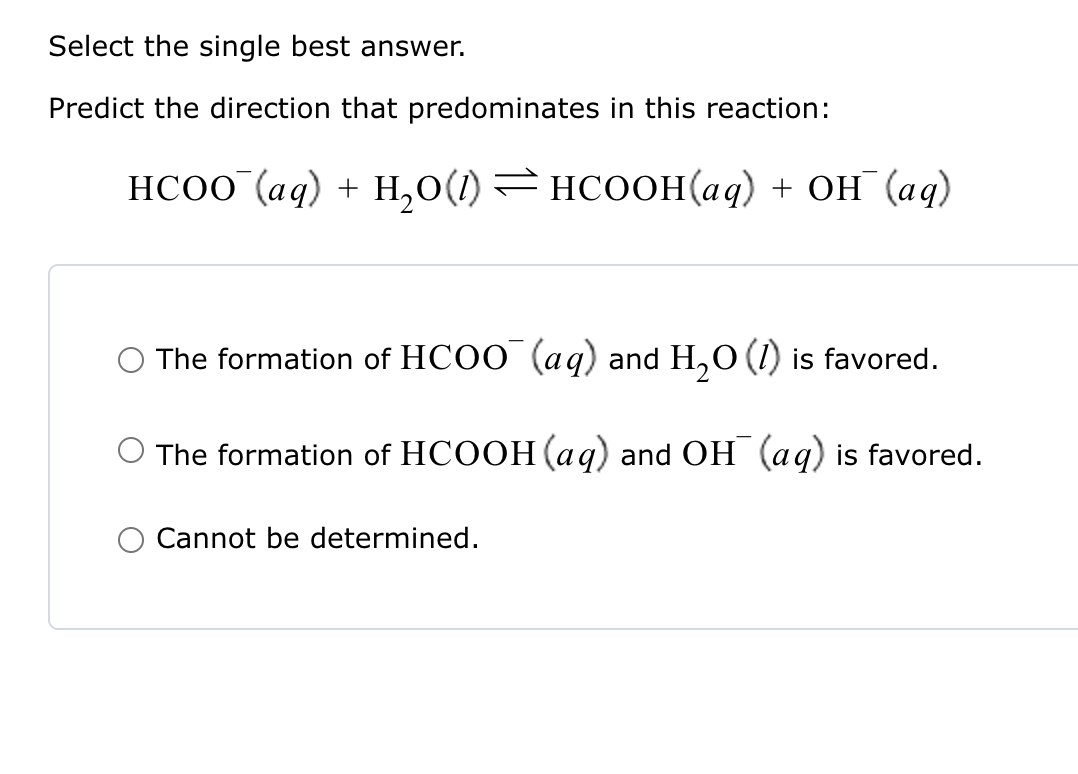The height and width of the screenshot is (774, 1078).
Task: Click the chemical equation showing the equilibrium
Action: (540, 188)
